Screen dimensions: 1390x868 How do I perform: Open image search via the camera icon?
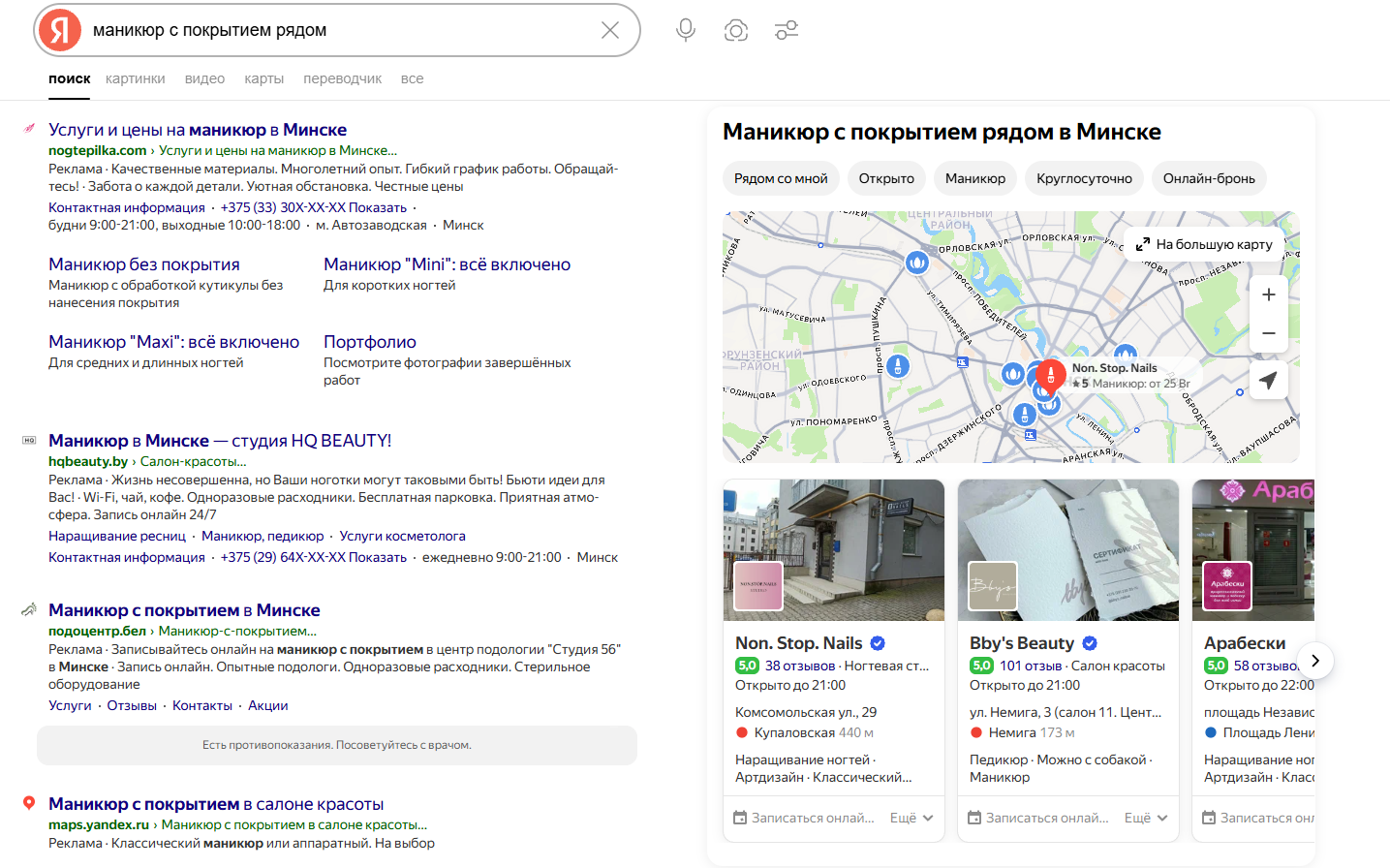[736, 30]
